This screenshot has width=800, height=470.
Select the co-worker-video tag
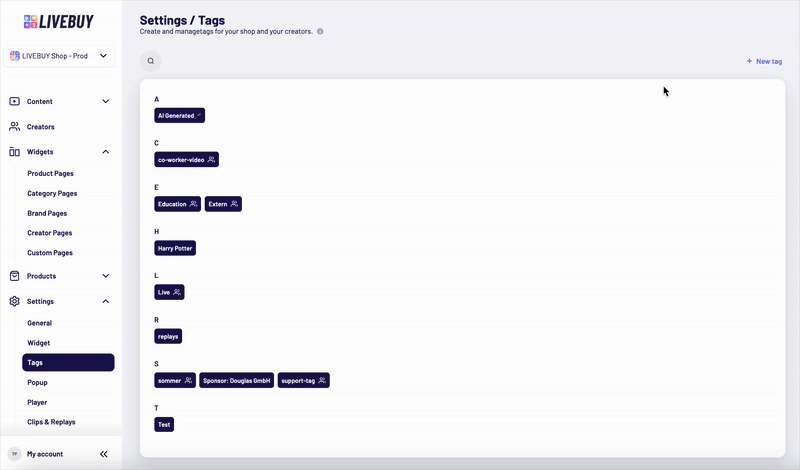click(187, 160)
